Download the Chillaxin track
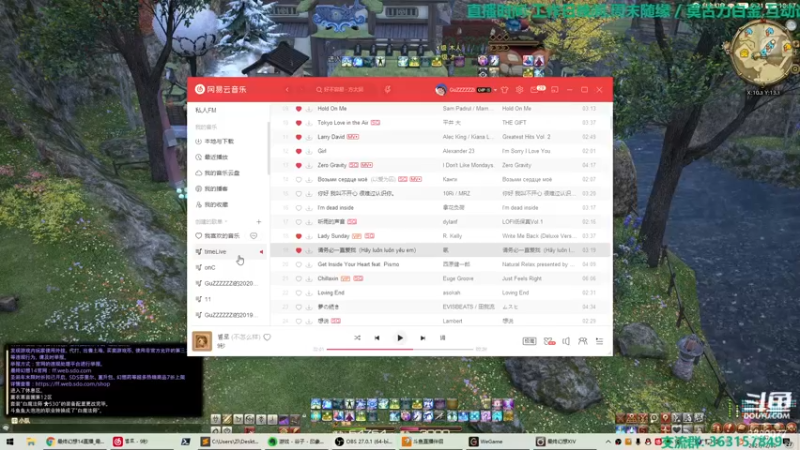Image resolution: width=800 pixels, height=450 pixels. tap(309, 279)
